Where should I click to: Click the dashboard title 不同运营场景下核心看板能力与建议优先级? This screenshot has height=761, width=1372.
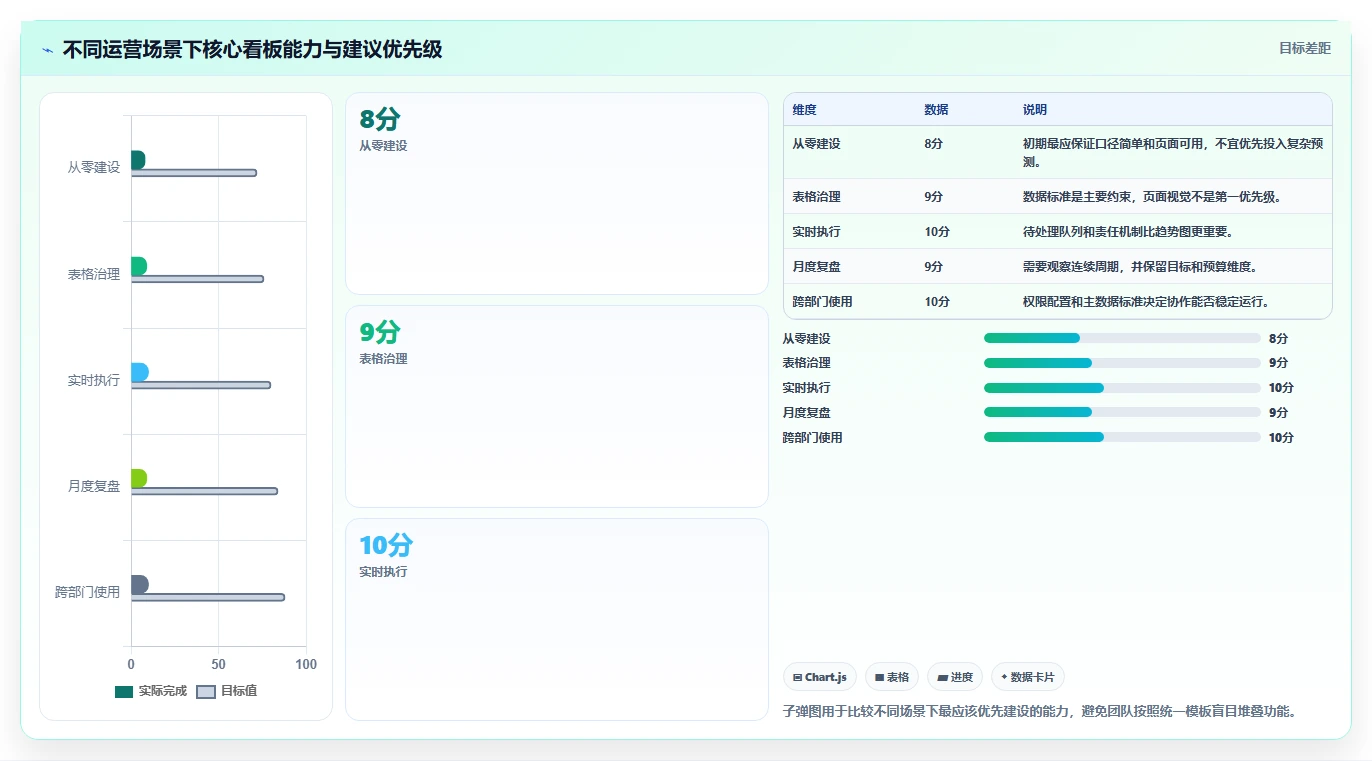click(x=252, y=49)
